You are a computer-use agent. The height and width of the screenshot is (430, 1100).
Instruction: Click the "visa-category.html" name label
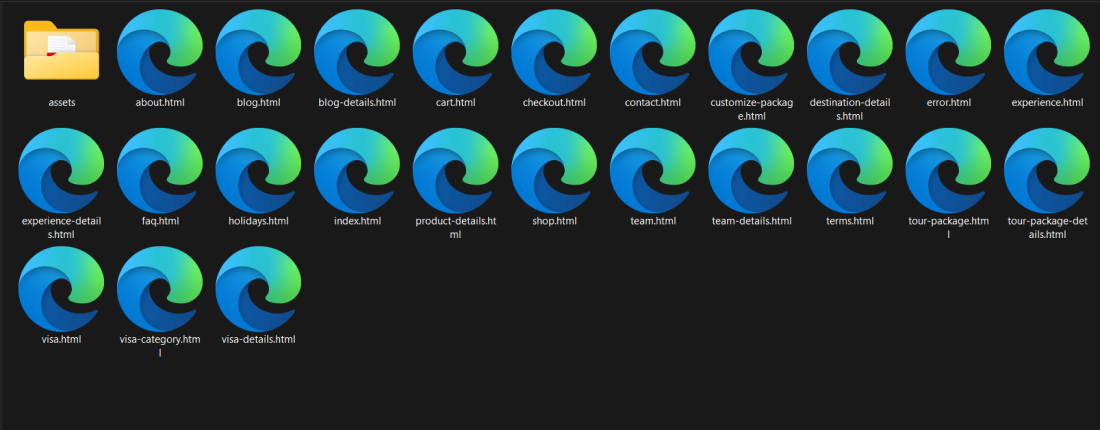[x=160, y=347]
